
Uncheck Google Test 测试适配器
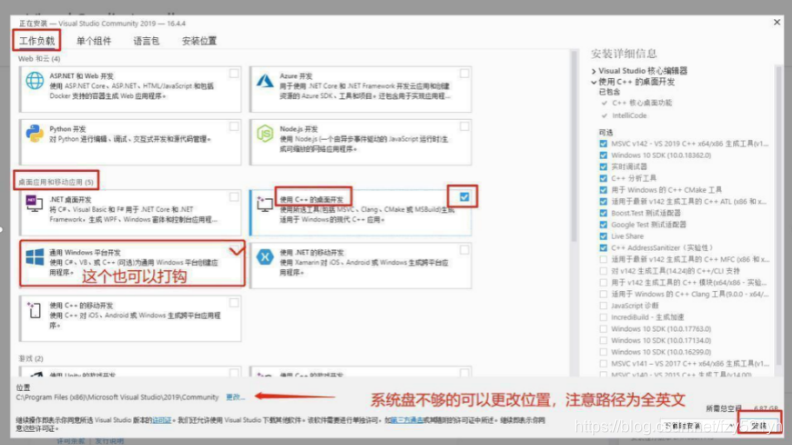pos(603,225)
